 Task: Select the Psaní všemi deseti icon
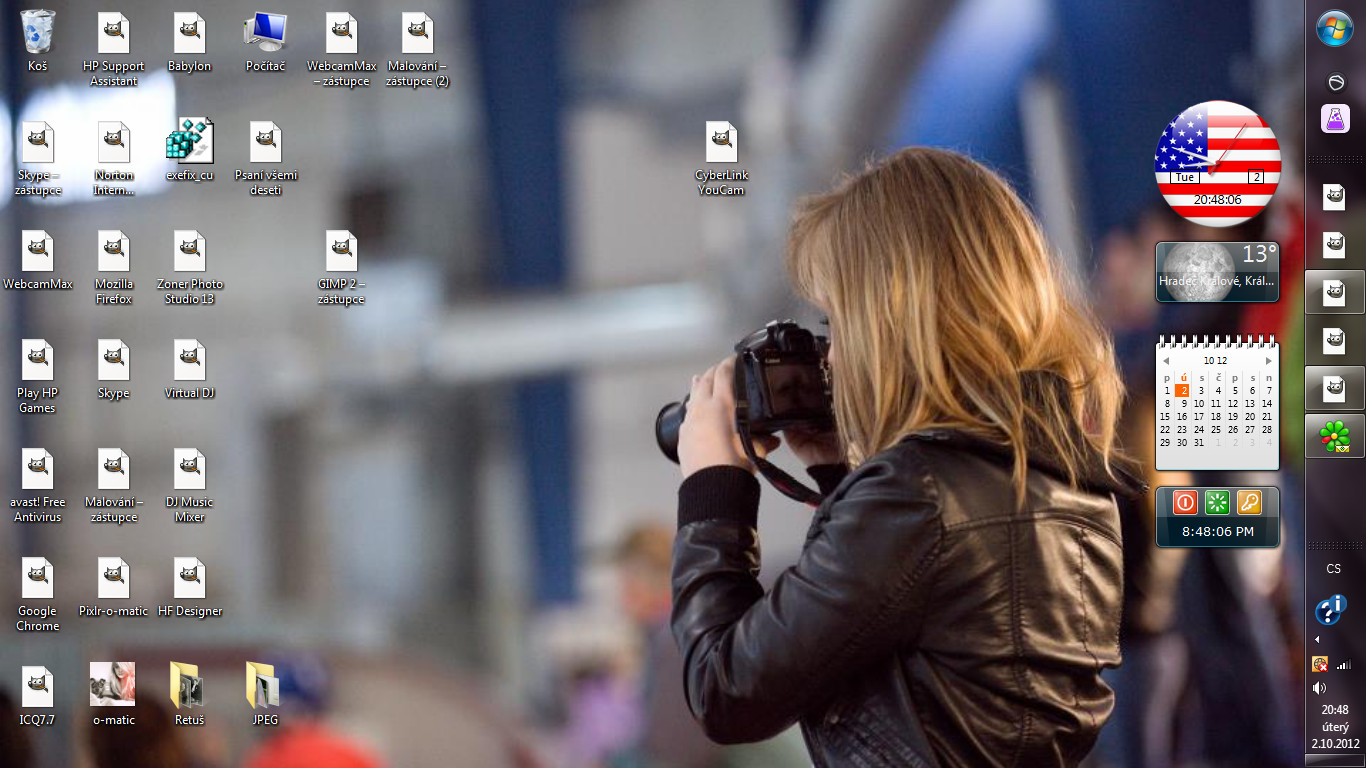coord(266,141)
